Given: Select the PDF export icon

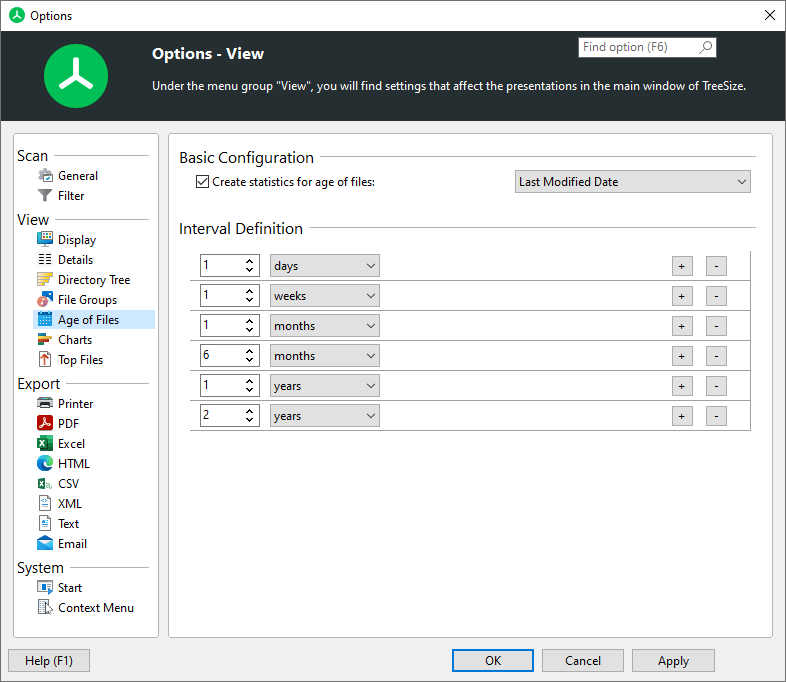Looking at the screenshot, I should [x=45, y=424].
